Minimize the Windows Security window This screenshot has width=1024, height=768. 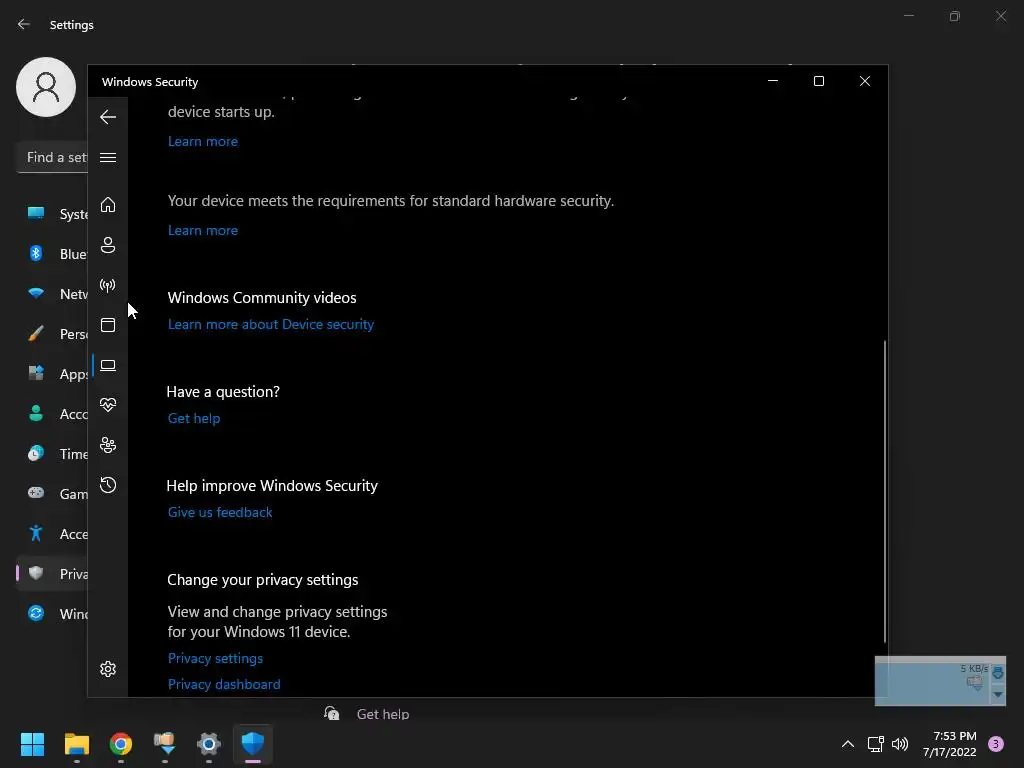tap(773, 81)
